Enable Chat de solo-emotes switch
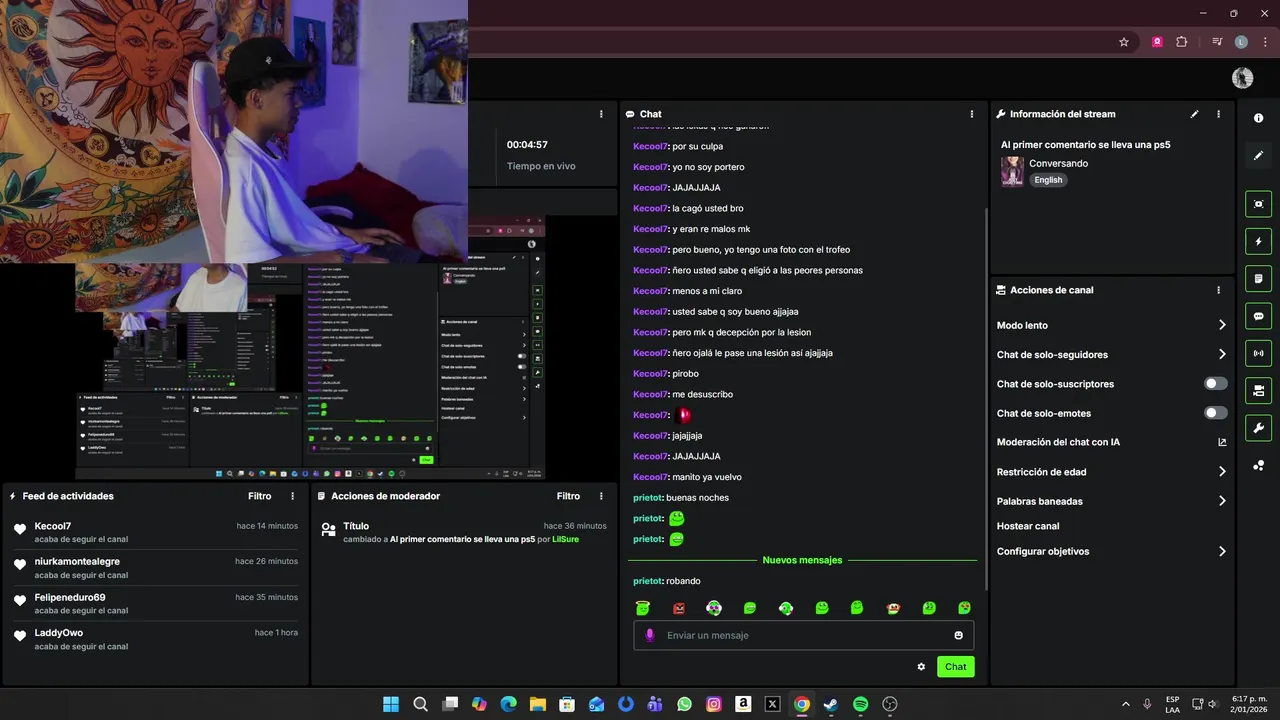Image resolution: width=1280 pixels, height=720 pixels. (1216, 413)
